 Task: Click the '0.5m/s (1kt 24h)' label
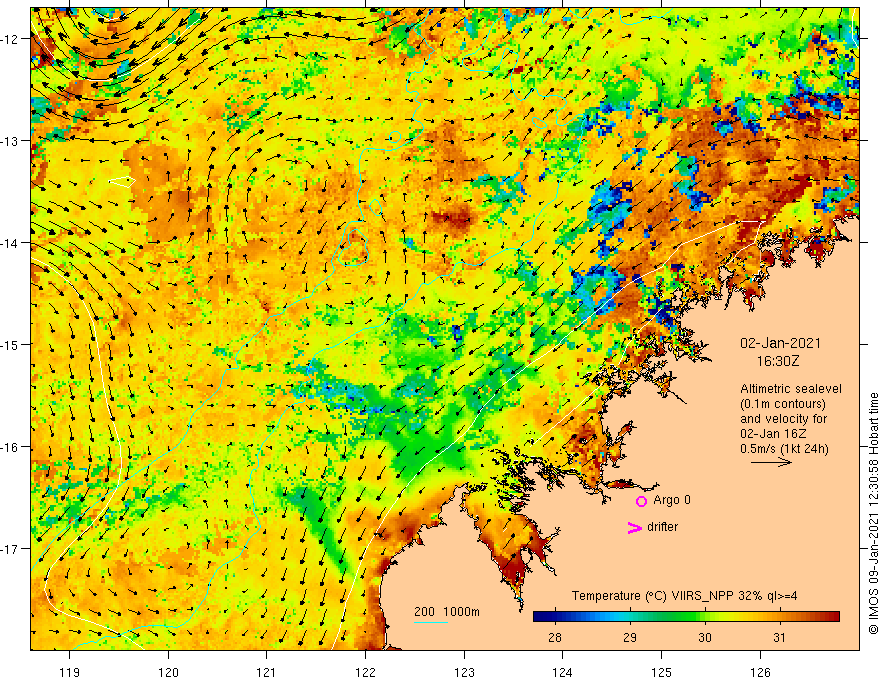[x=784, y=448]
